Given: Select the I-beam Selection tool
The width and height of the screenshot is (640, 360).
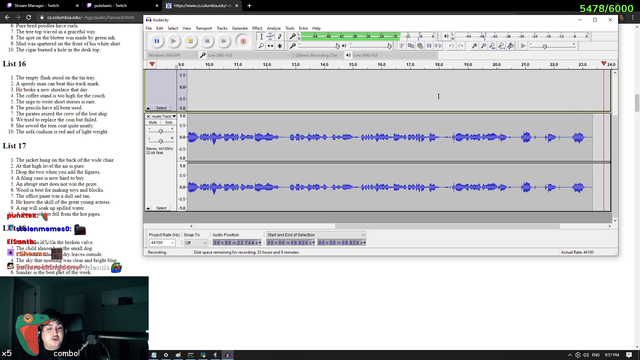Looking at the screenshot, I should (261, 37).
